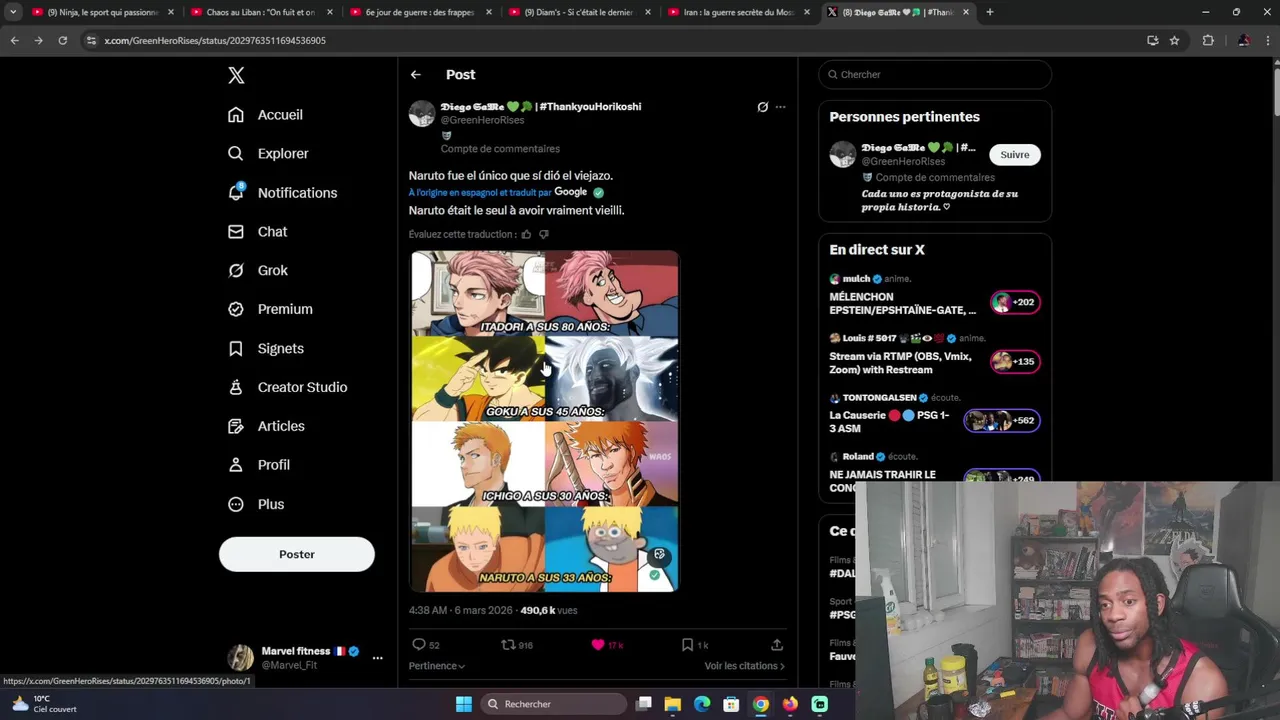Open the 490,6 k vues view count

point(549,610)
